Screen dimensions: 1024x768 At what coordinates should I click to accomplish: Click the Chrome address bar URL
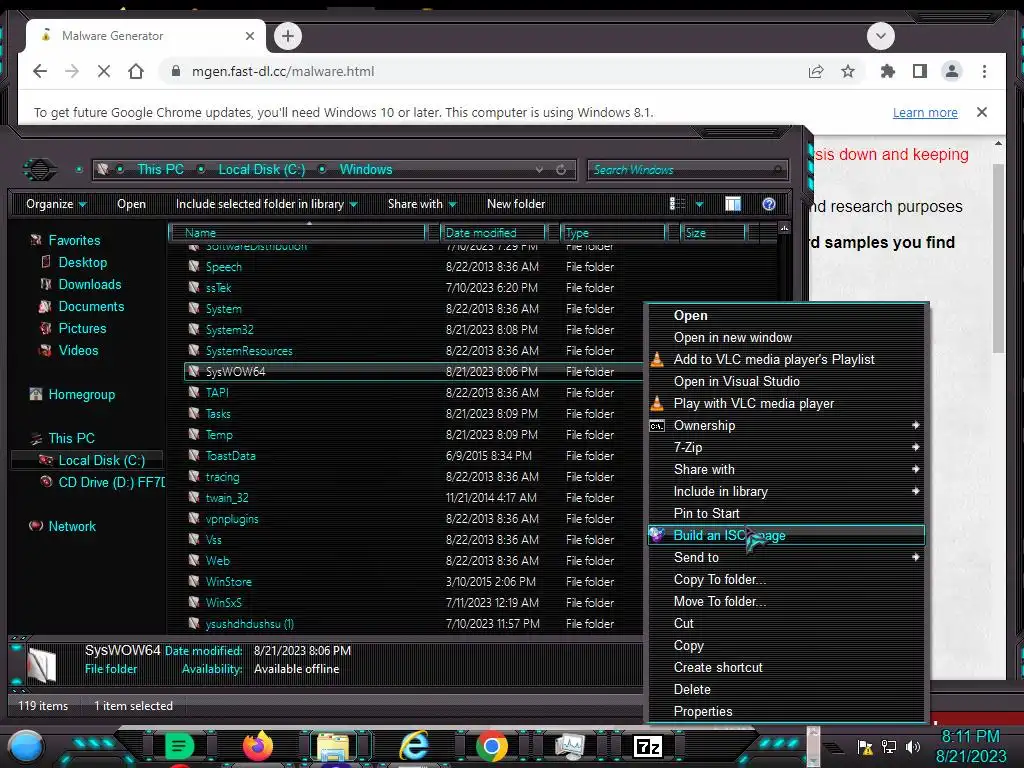[283, 71]
